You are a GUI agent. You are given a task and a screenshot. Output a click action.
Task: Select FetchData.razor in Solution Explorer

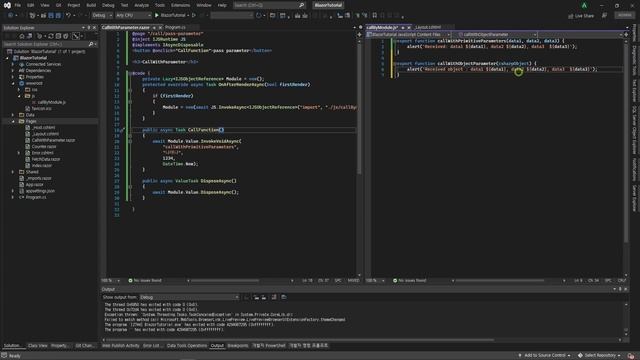tap(46, 159)
